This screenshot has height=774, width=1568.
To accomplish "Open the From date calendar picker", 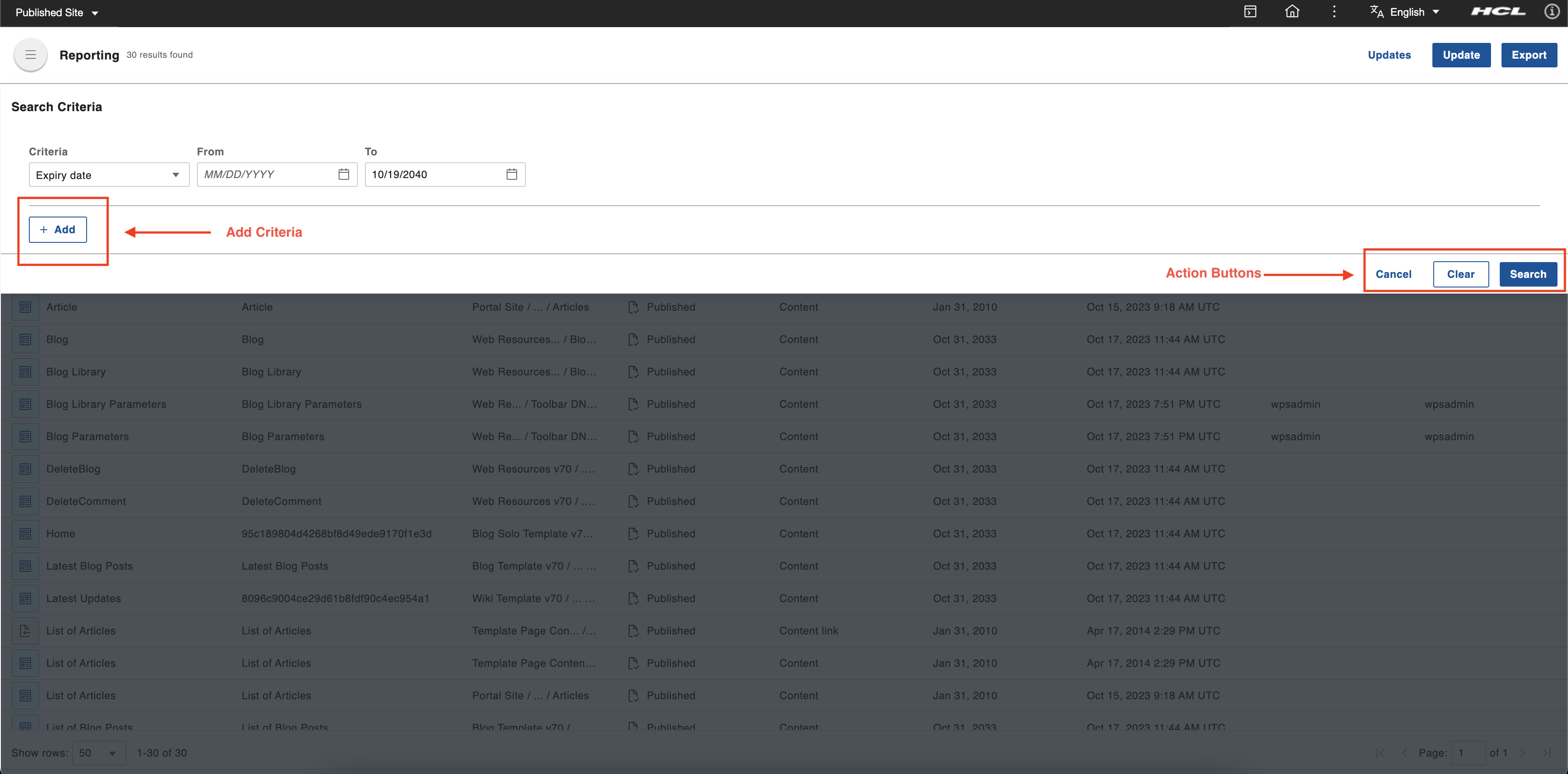I will coord(343,174).
